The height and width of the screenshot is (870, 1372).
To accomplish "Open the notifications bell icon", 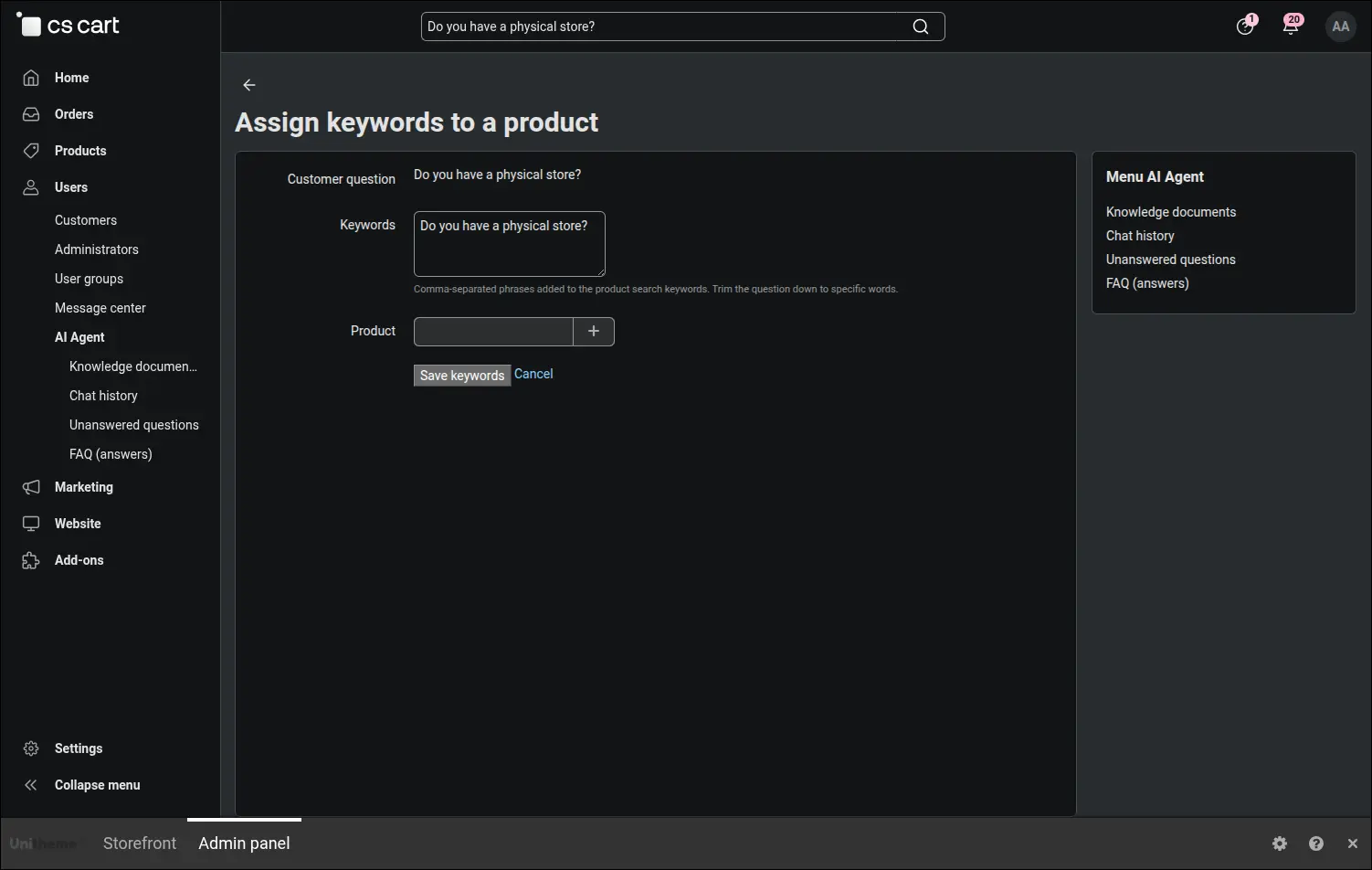I will (1291, 26).
